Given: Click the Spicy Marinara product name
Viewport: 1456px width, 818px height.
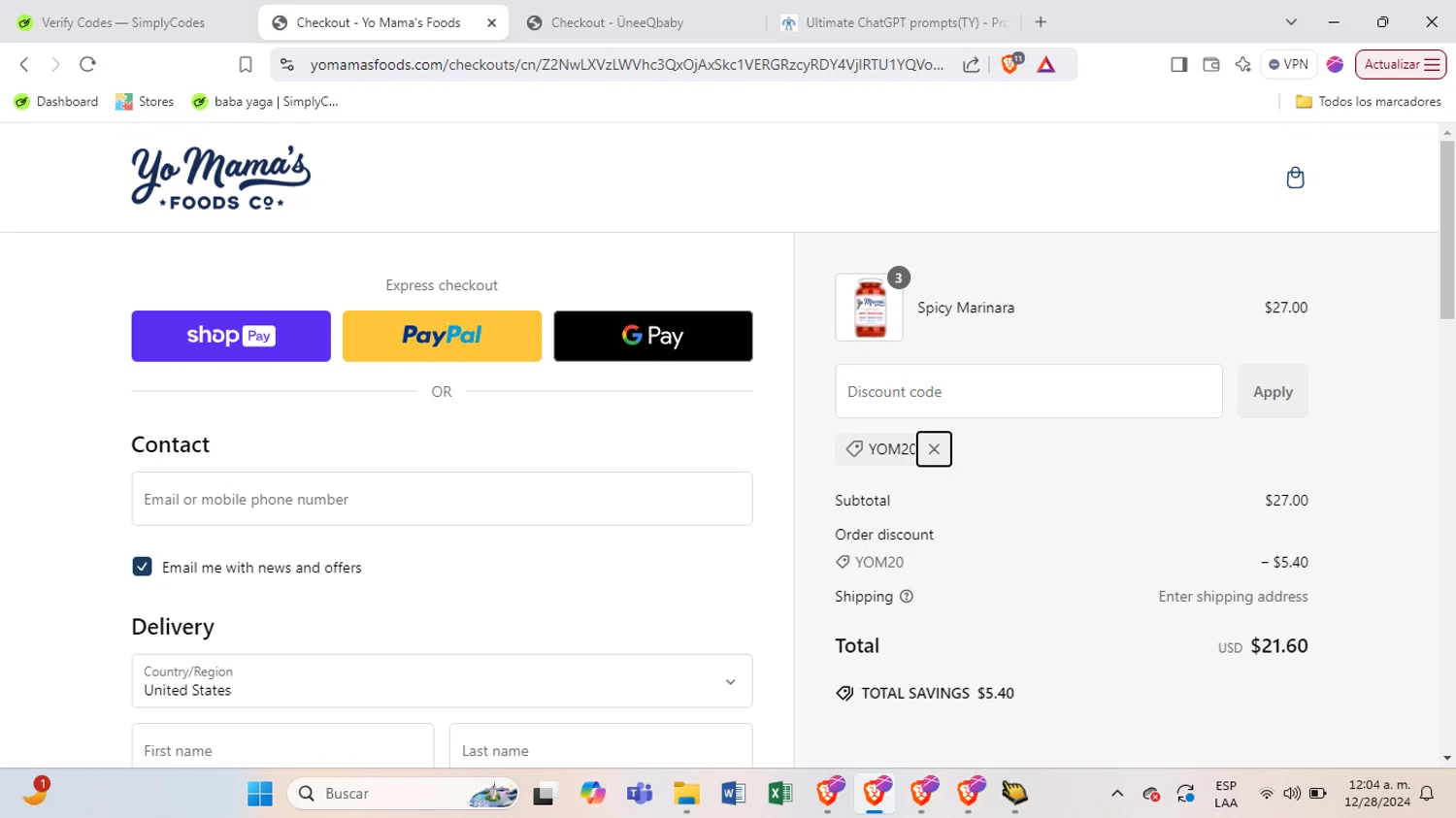Looking at the screenshot, I should (966, 308).
